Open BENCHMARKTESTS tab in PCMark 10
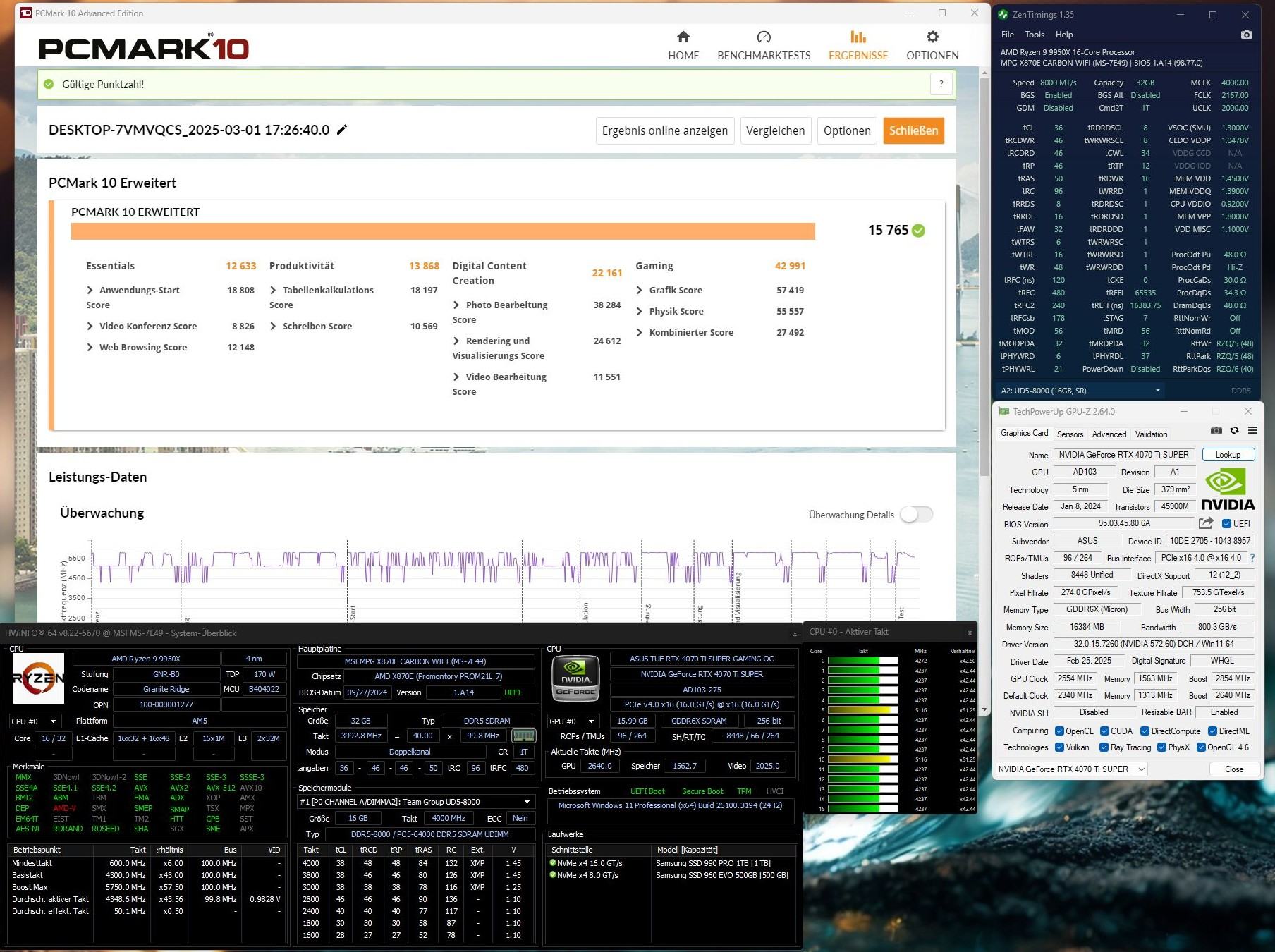 point(764,46)
